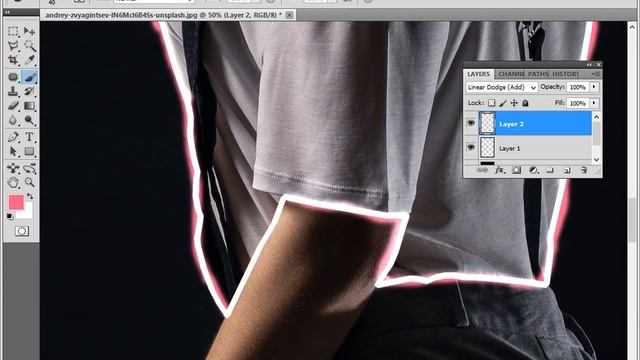Click the layers list scroll-down arrow
The image size is (640, 360).
pos(596,160)
